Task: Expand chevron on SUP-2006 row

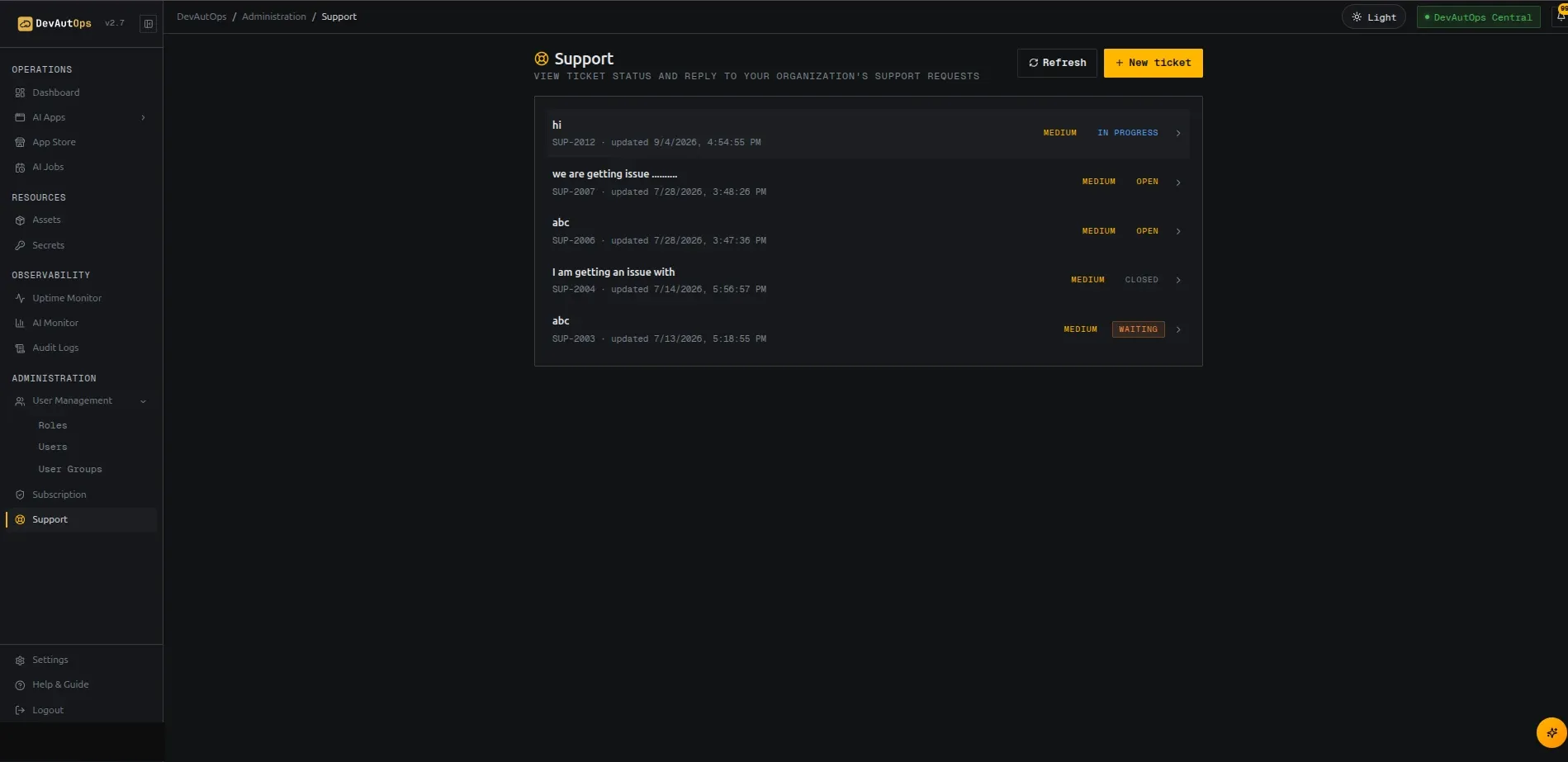Action: tap(1178, 231)
